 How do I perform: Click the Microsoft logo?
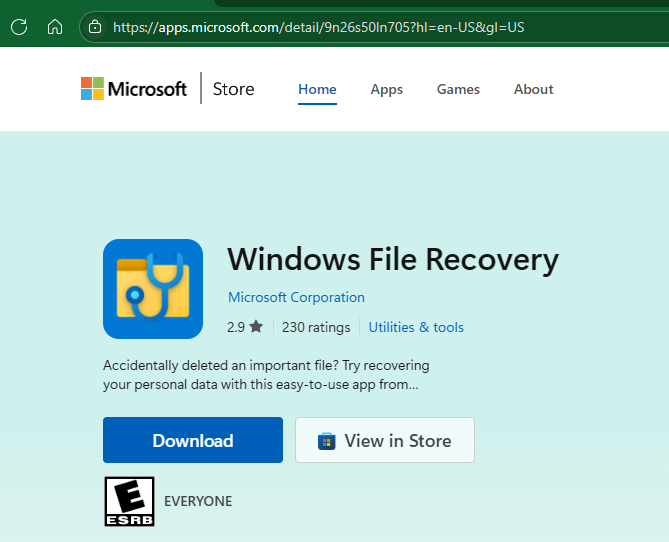(134, 89)
